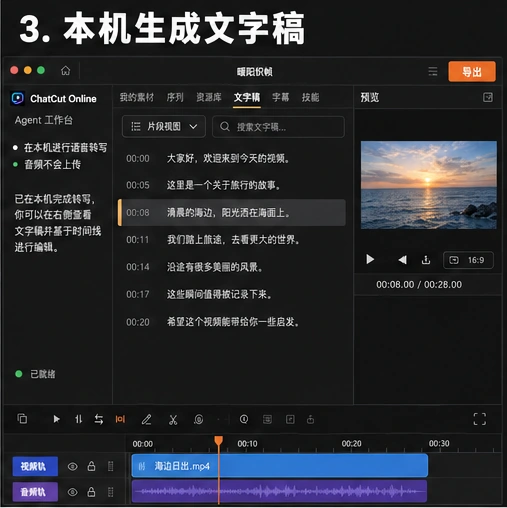This screenshot has height=508, width=507.
Task: Click the orange playhead marker
Action: pos(219,441)
